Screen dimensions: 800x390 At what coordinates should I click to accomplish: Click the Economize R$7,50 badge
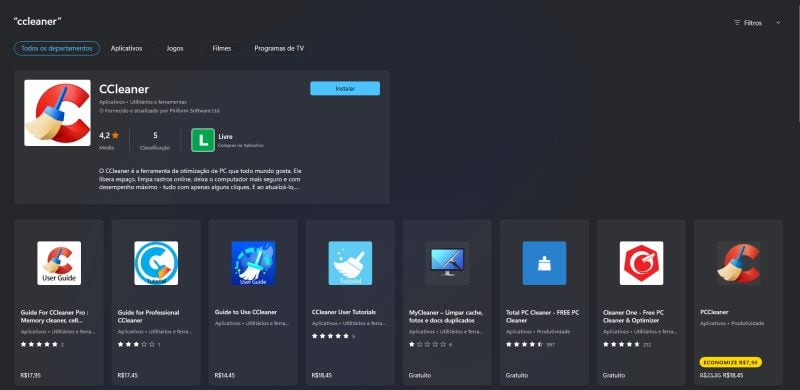point(731,362)
